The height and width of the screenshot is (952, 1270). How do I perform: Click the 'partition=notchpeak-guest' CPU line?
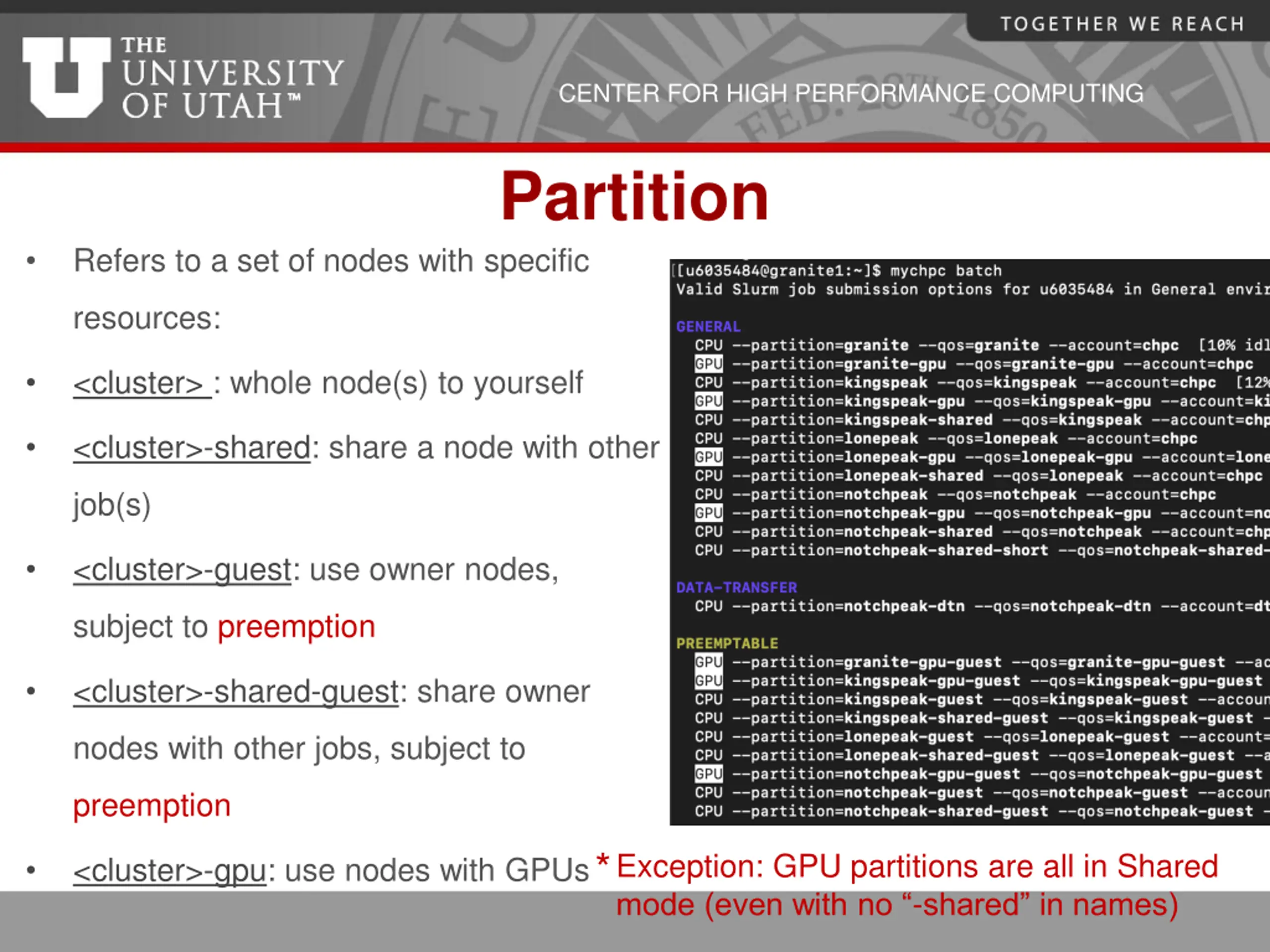click(x=982, y=792)
